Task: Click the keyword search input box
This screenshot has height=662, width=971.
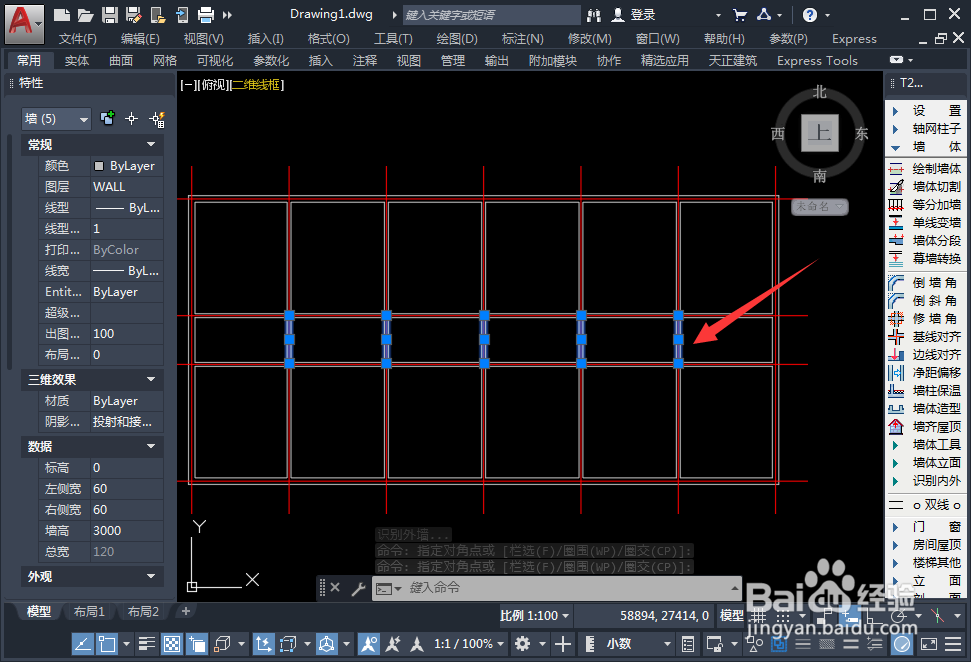Action: [491, 15]
